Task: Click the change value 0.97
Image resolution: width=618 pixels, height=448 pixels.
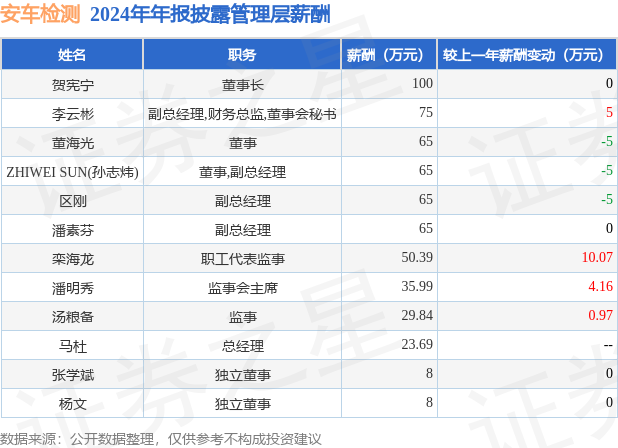Action: 601,316
